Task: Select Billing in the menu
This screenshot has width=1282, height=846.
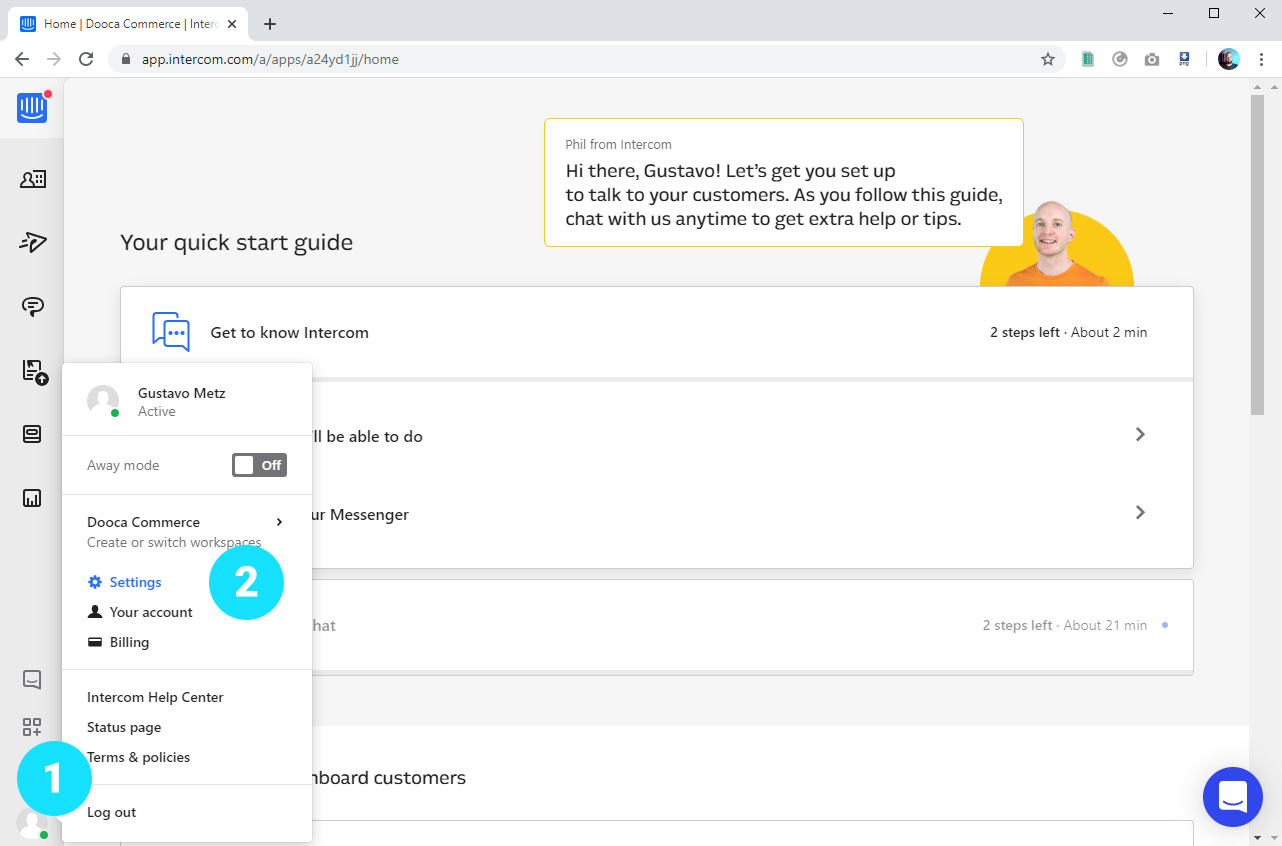Action: click(129, 642)
